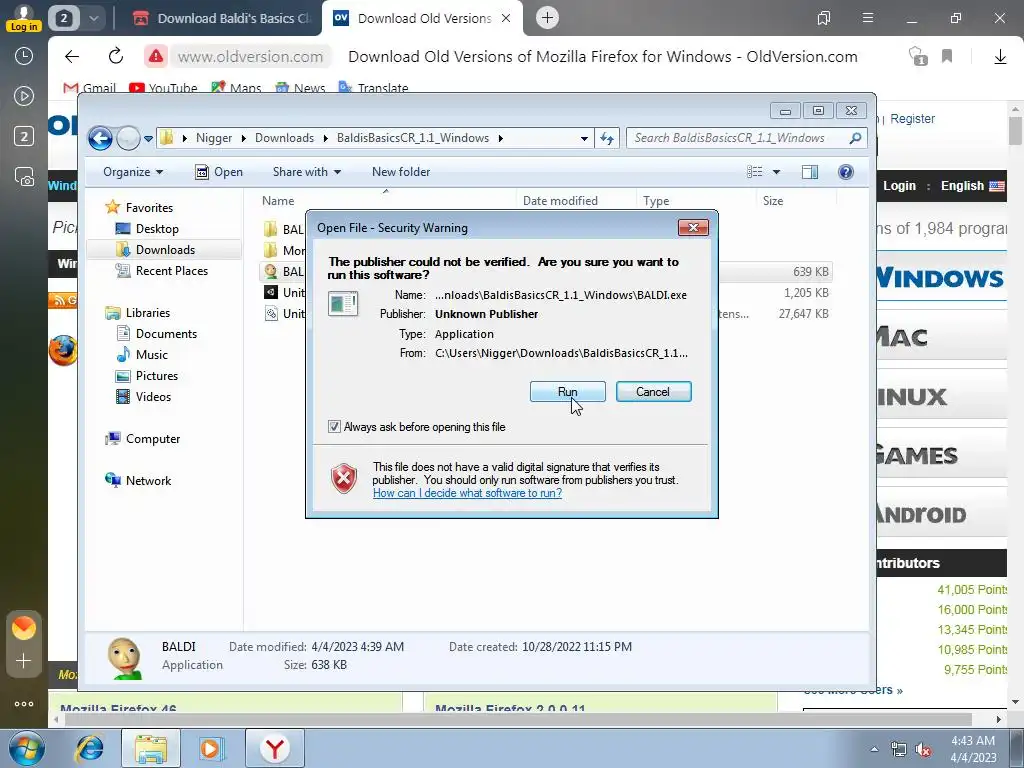Screen dimensions: 1024x768
Task: Open the Register link on the webpage
Action: [912, 119]
